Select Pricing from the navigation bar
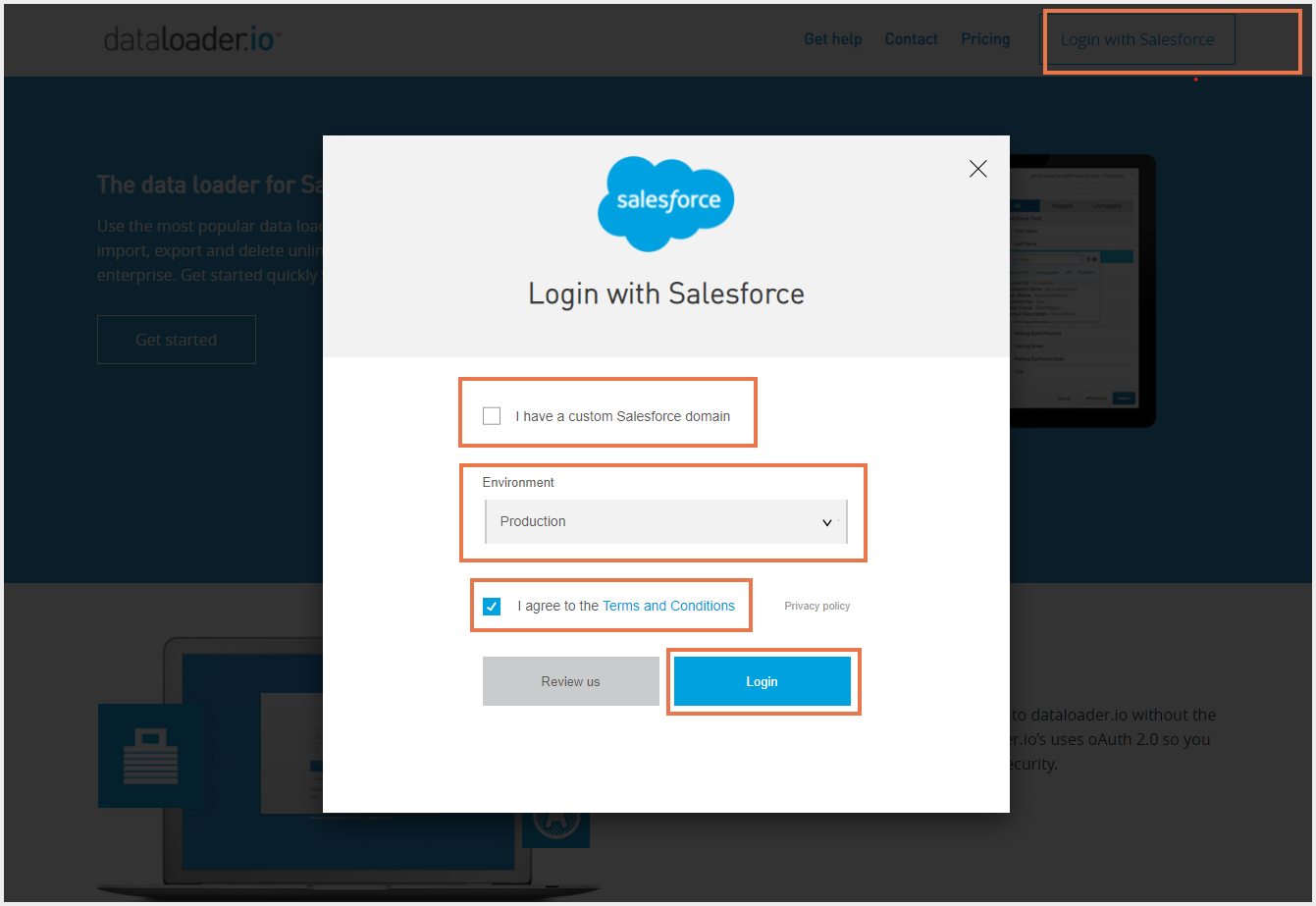Screen dimensions: 1316x906 985,38
